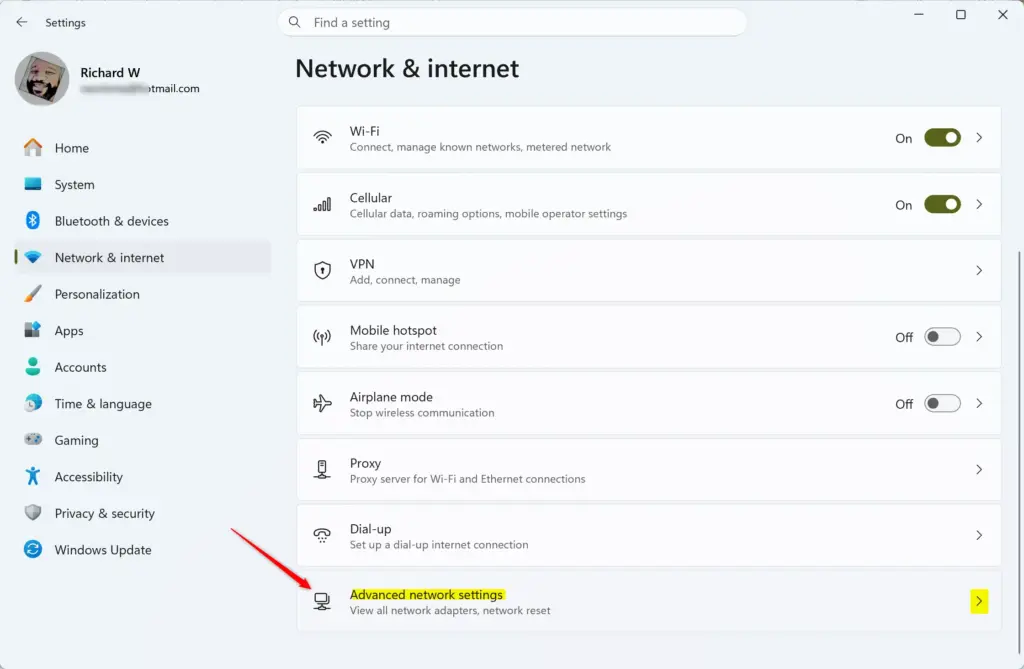Click 'Stop wireless communication' text
1024x669 pixels.
(x=422, y=413)
